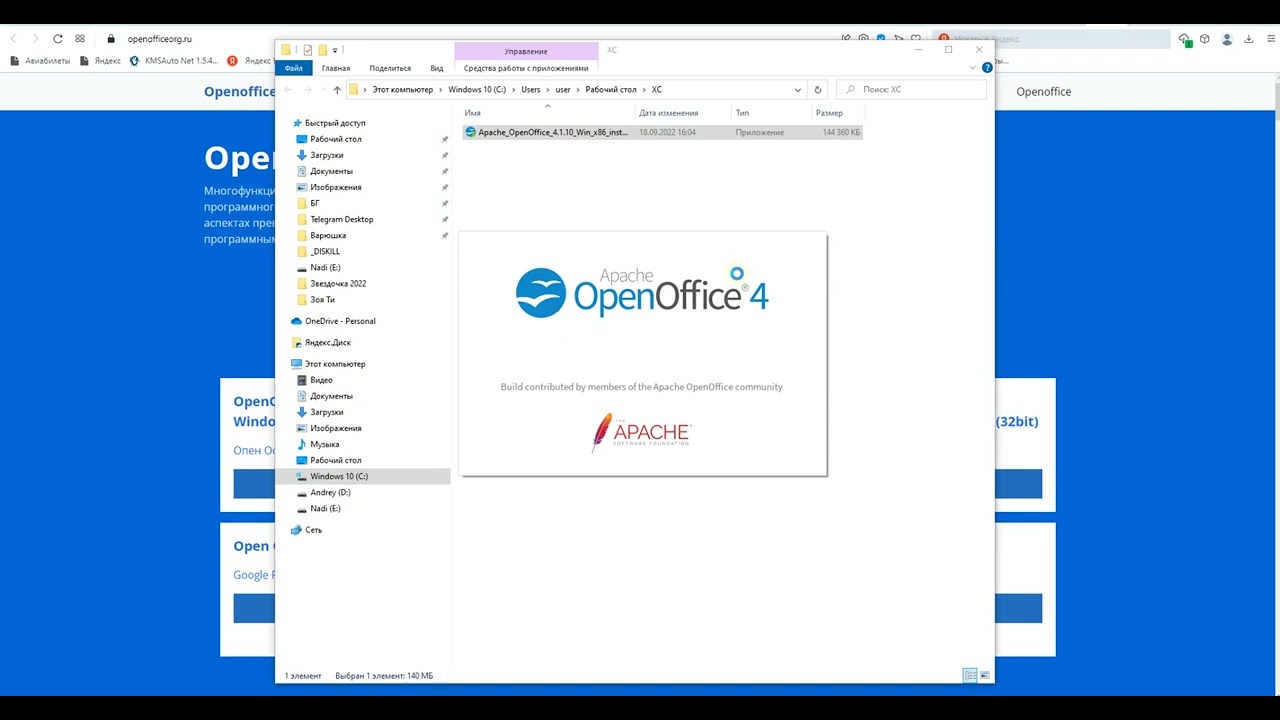Click Windows 10 (C:) in the address breadcrumb
Screen dimensions: 1280x720
point(477,90)
